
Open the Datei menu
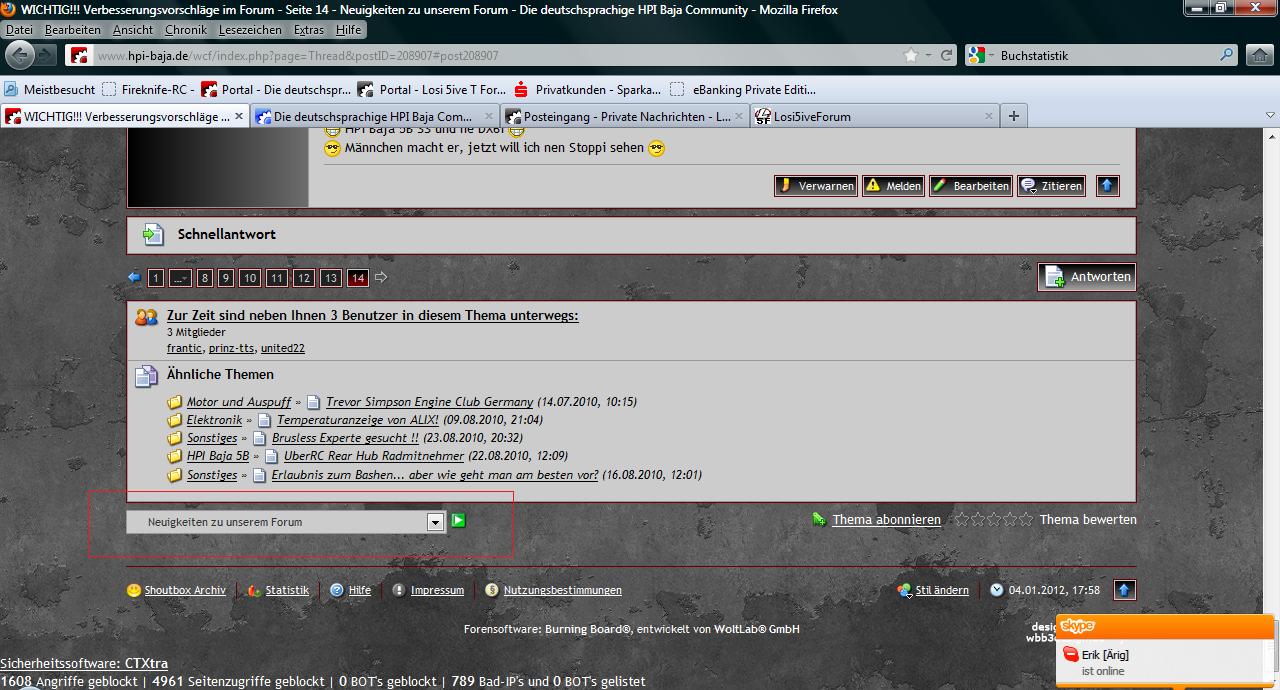19,30
